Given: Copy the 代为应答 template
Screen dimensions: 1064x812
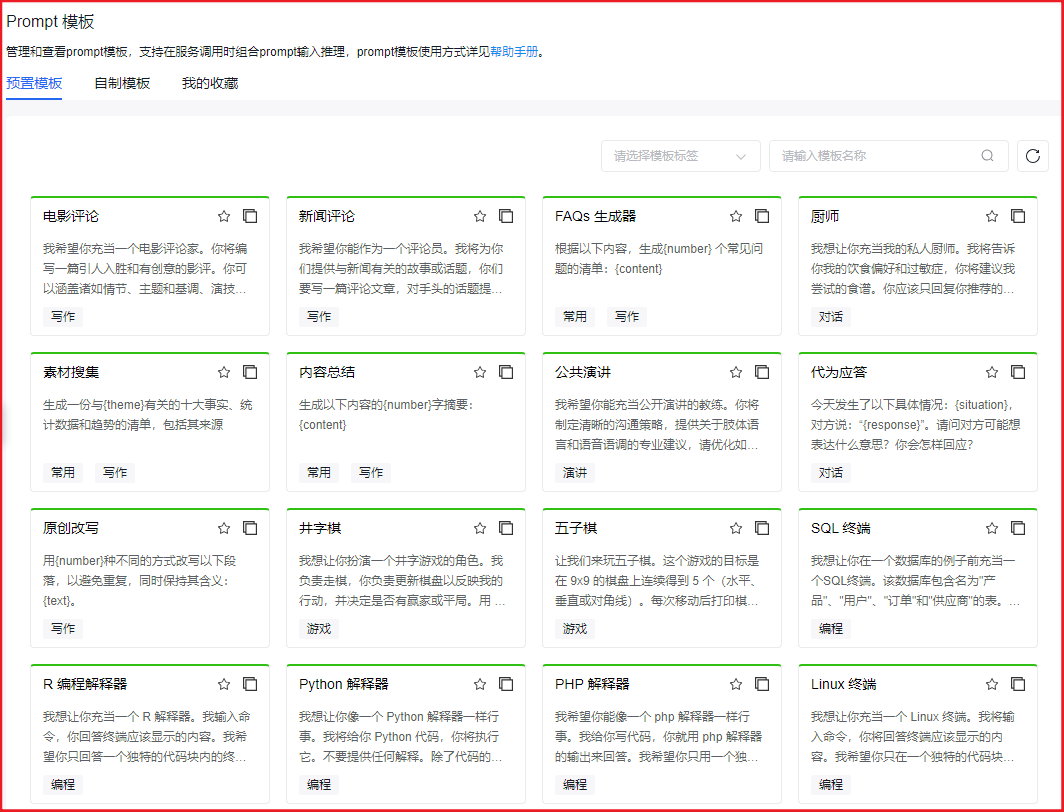Looking at the screenshot, I should pyautogui.click(x=1018, y=372).
